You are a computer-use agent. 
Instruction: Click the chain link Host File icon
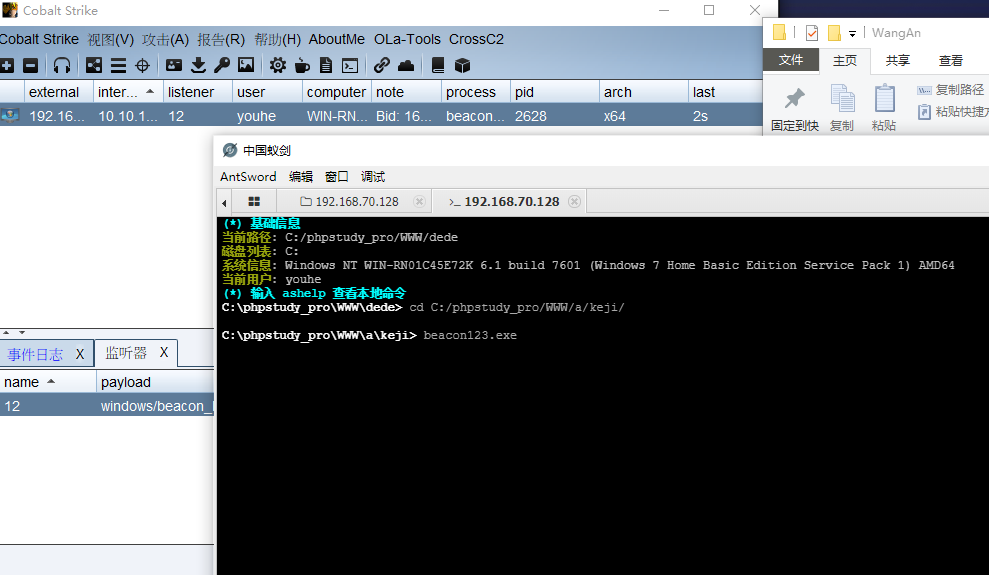[382, 65]
